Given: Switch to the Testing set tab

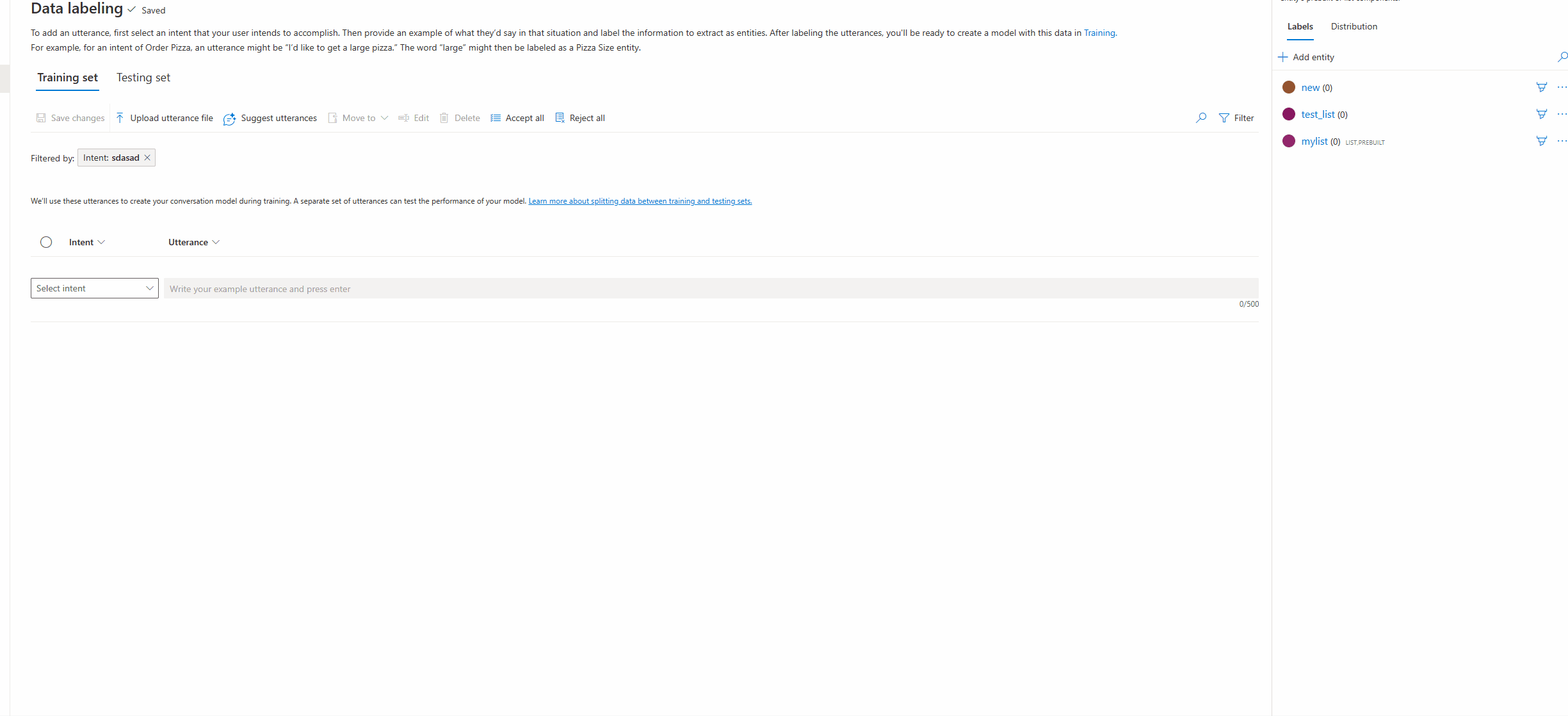Looking at the screenshot, I should (143, 77).
